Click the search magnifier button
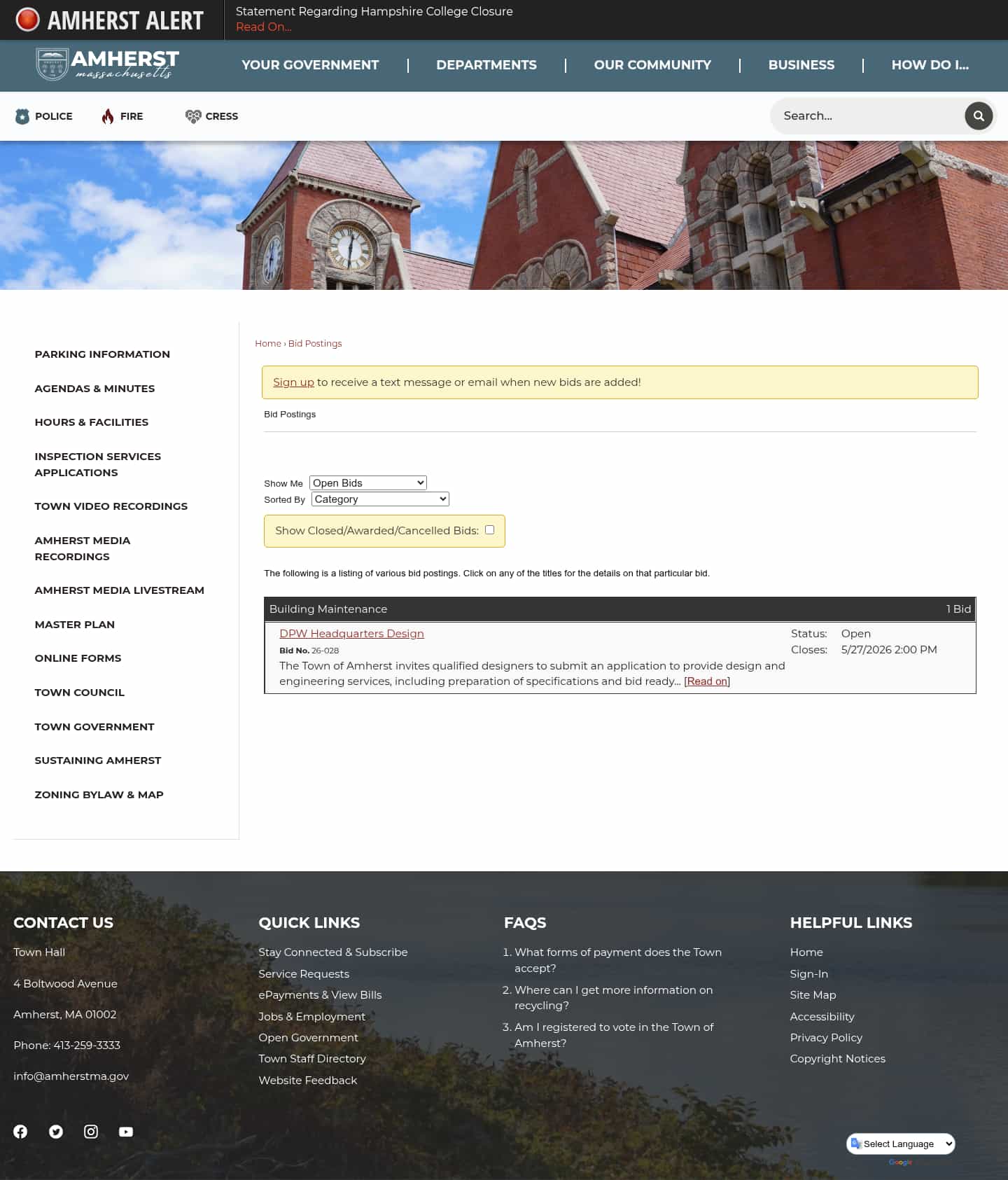Screen dimensions: 1008x1180 tap(979, 116)
